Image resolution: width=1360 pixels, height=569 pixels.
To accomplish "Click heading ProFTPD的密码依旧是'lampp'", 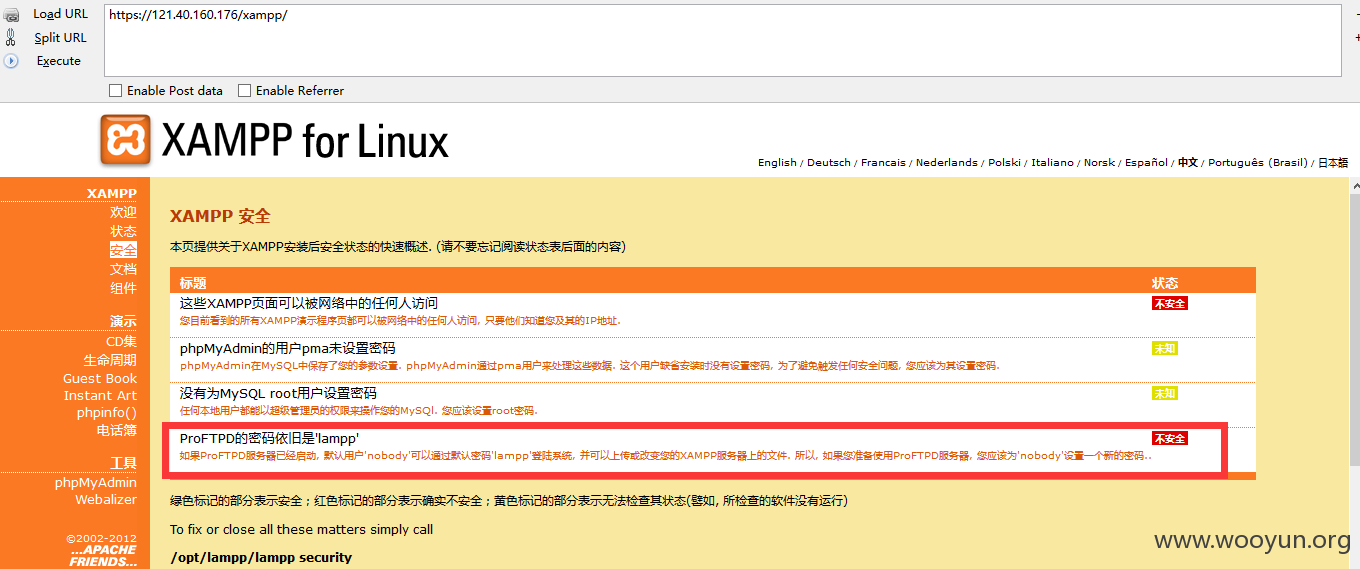I will click(x=269, y=438).
